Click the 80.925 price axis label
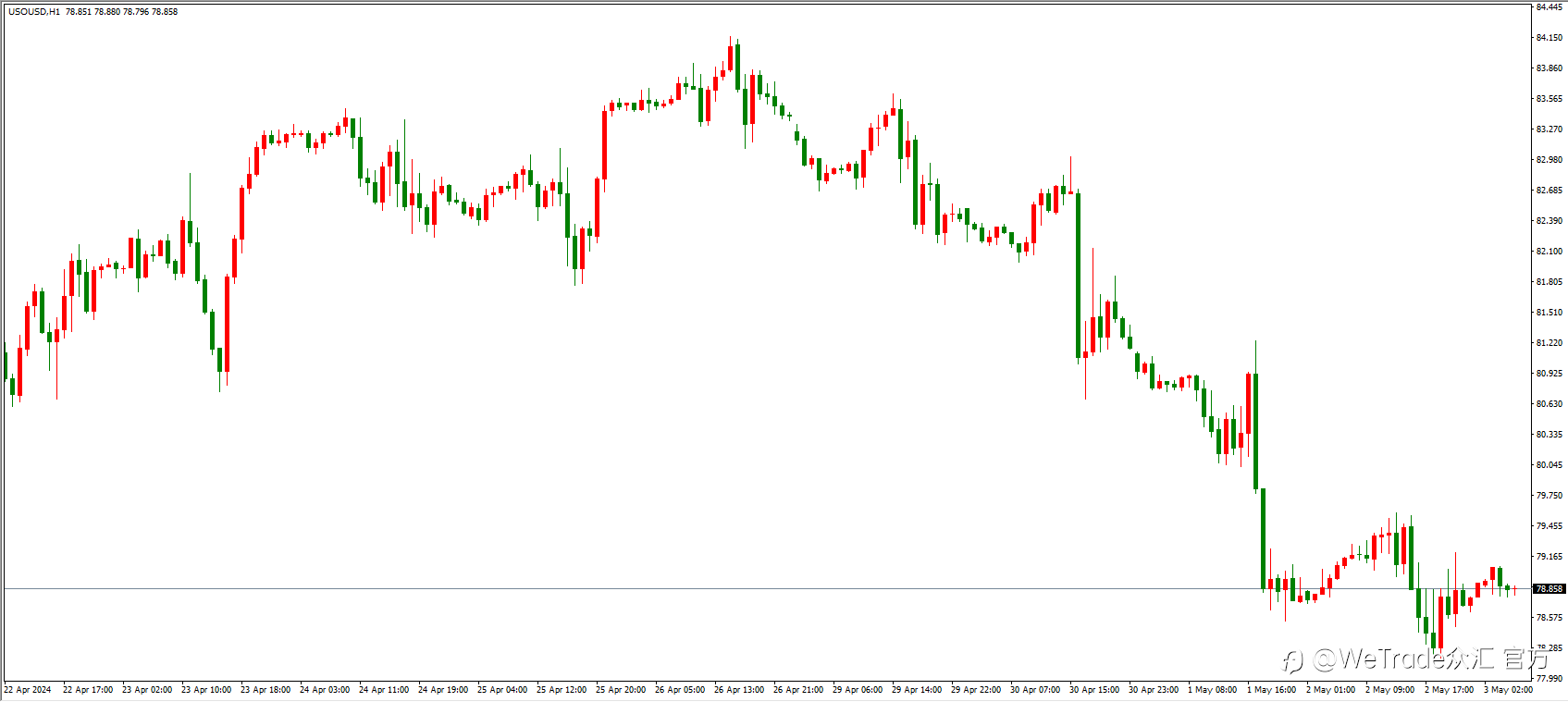Viewport: 1568px width, 702px height. tap(1549, 374)
